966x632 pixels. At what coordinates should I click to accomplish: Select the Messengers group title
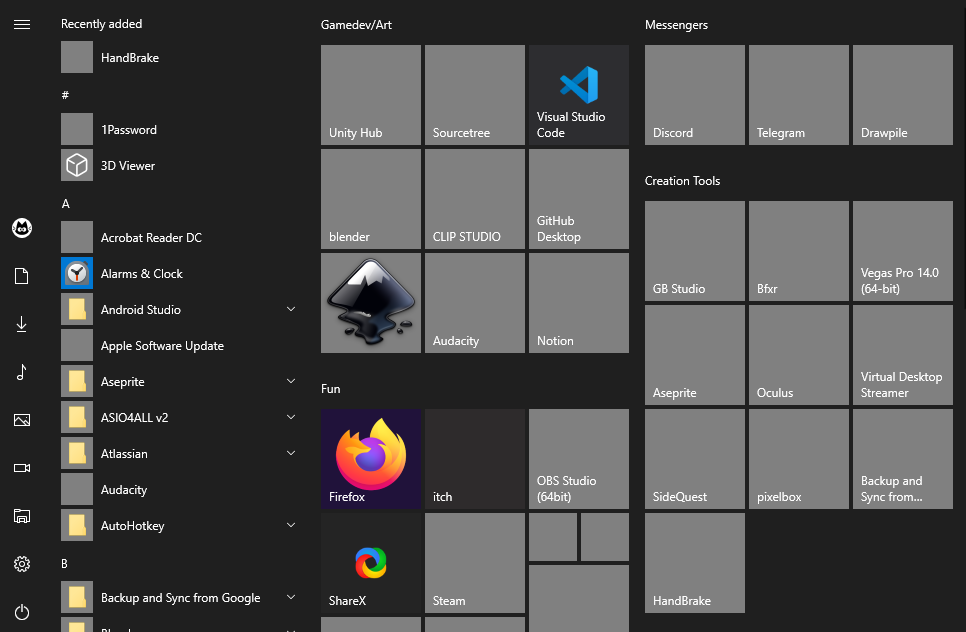[x=676, y=25]
